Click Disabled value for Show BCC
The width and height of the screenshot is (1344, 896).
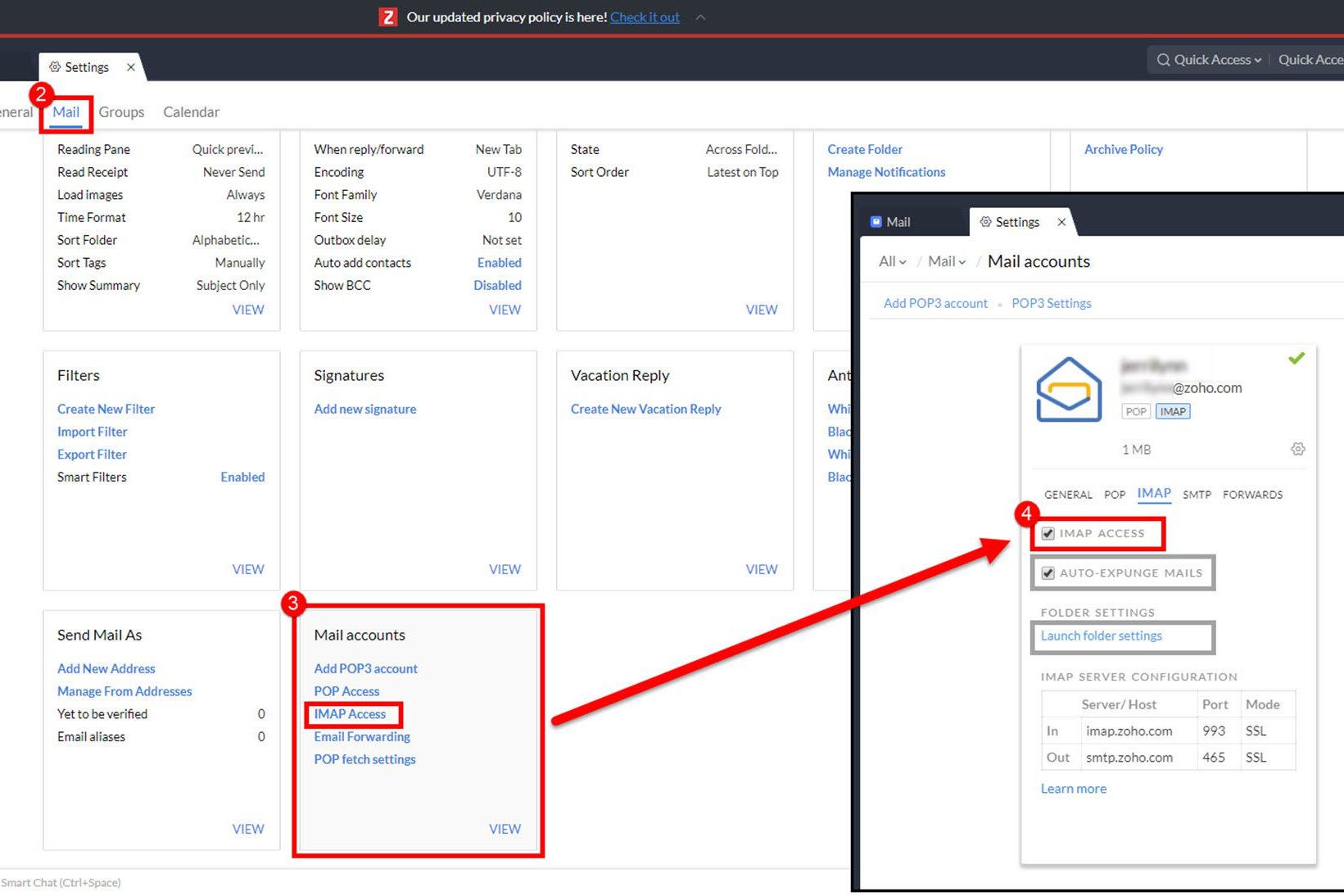(x=497, y=285)
